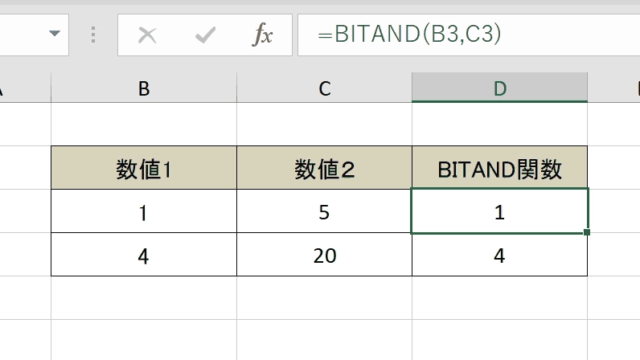The image size is (640, 360).
Task: Select cell D4 with result 4
Action: (x=500, y=255)
